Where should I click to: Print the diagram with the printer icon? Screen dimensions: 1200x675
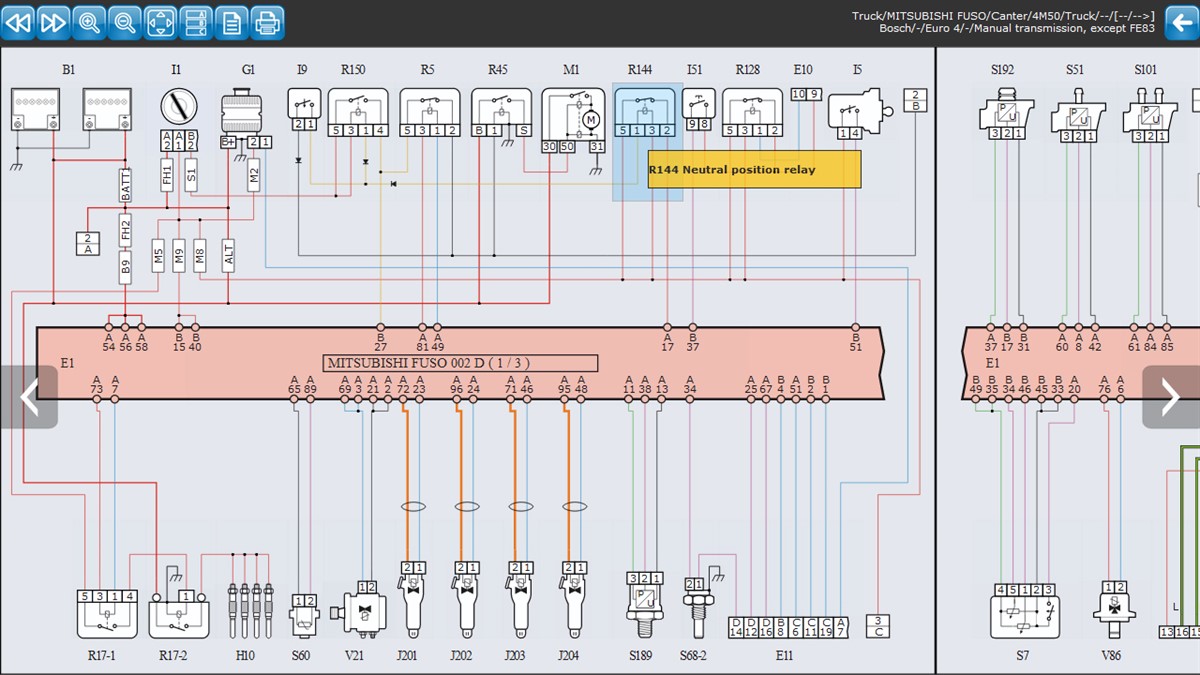tap(268, 22)
